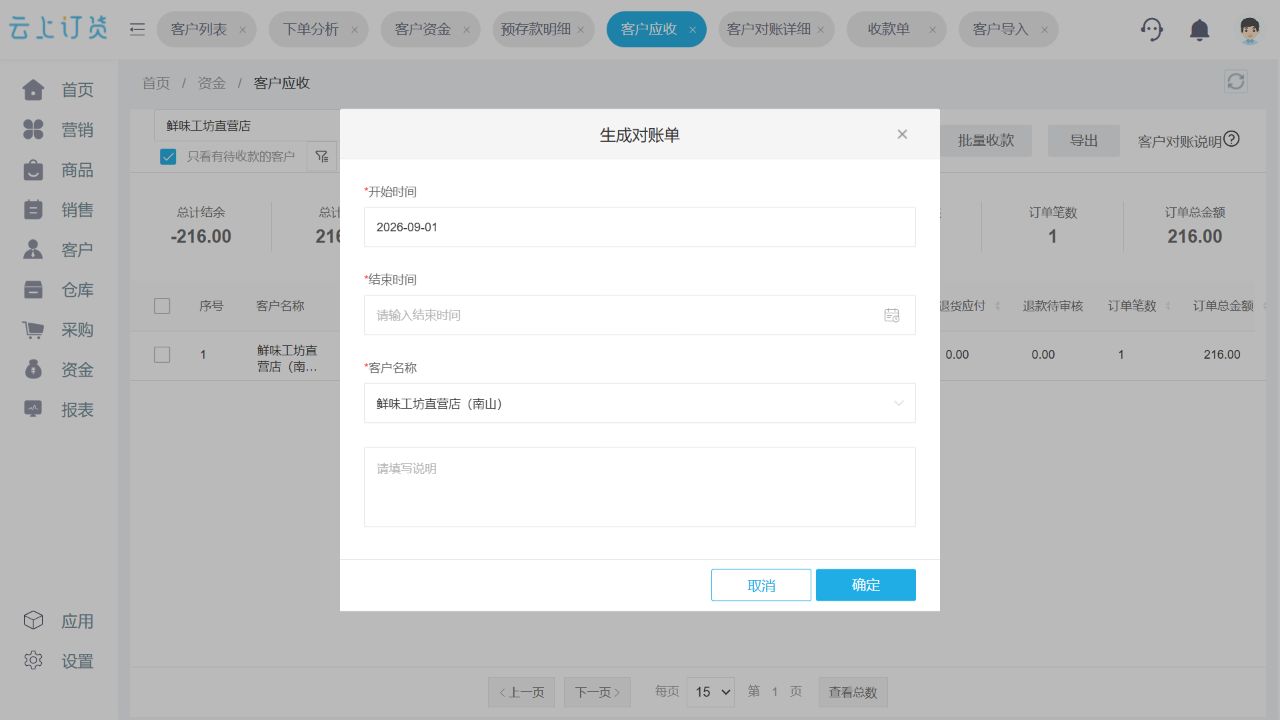Open 应用 in the sidebar

(59, 621)
